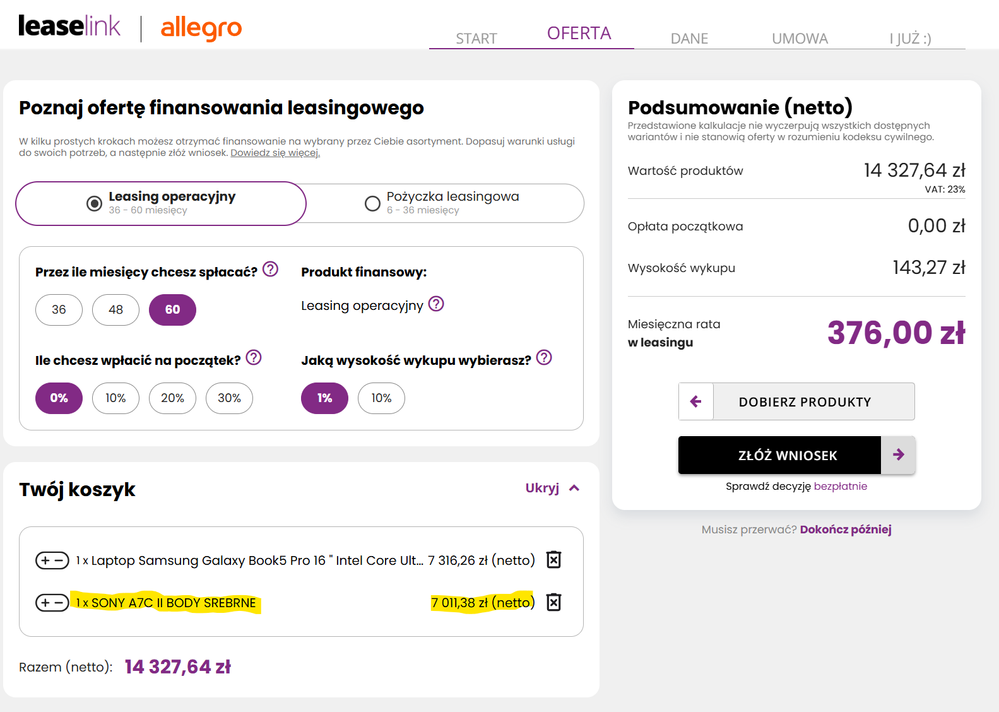Image resolution: width=999 pixels, height=712 pixels.
Task: Change quantity of Samsung laptop with plus-minus control
Action: (52, 561)
